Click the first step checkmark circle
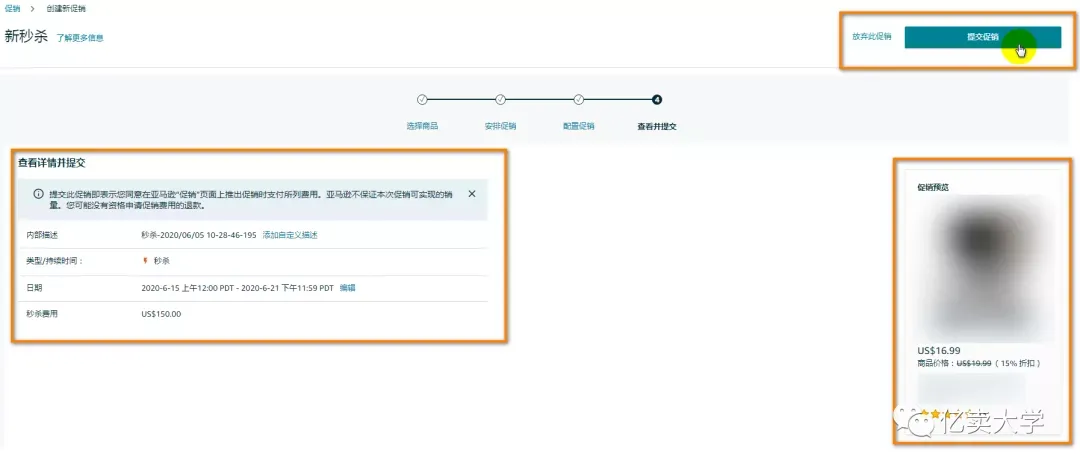 pyautogui.click(x=422, y=99)
